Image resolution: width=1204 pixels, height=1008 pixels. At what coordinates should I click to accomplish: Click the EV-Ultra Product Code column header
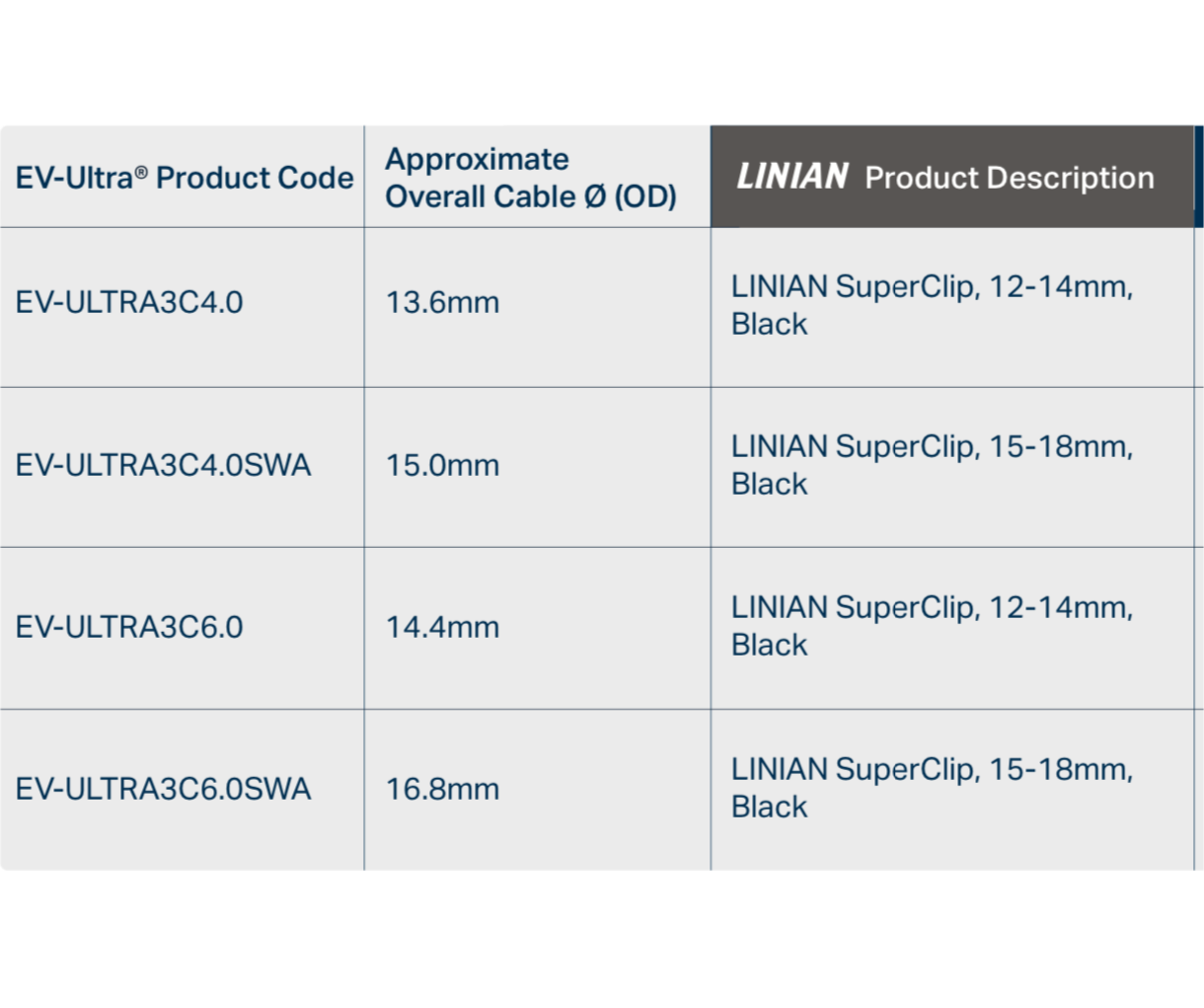click(185, 178)
